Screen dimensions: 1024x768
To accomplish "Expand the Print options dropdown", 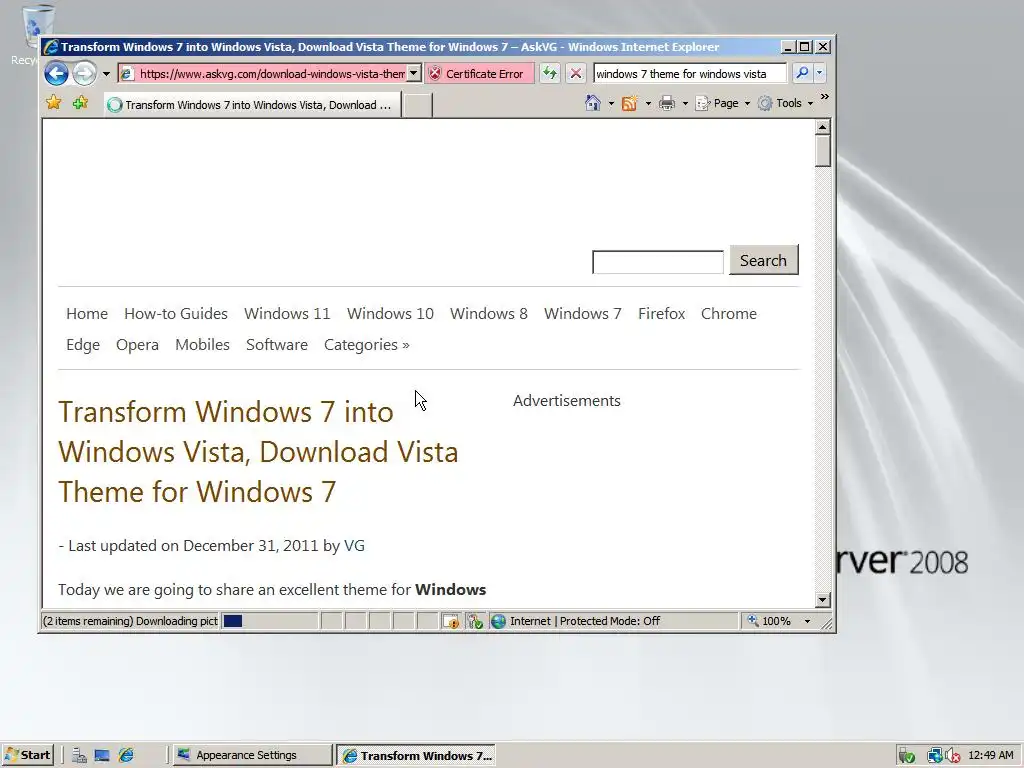I will tap(685, 103).
